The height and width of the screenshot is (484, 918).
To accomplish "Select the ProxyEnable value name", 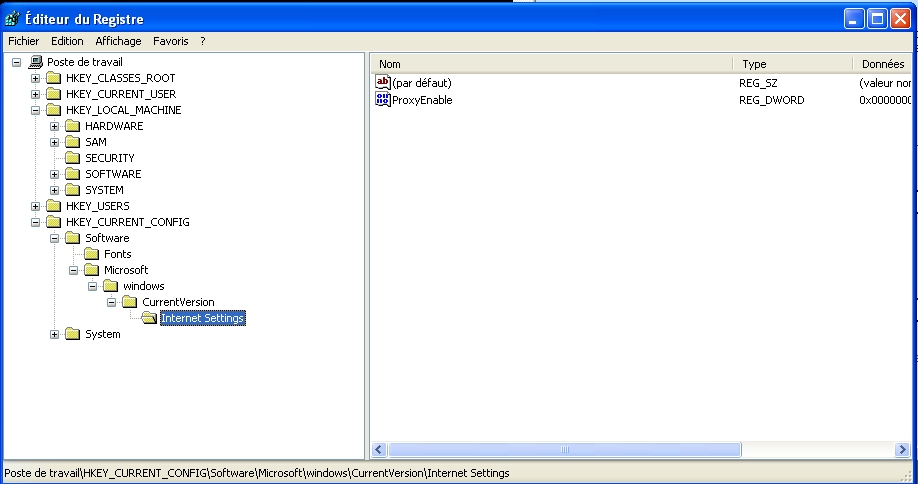I will [x=422, y=100].
